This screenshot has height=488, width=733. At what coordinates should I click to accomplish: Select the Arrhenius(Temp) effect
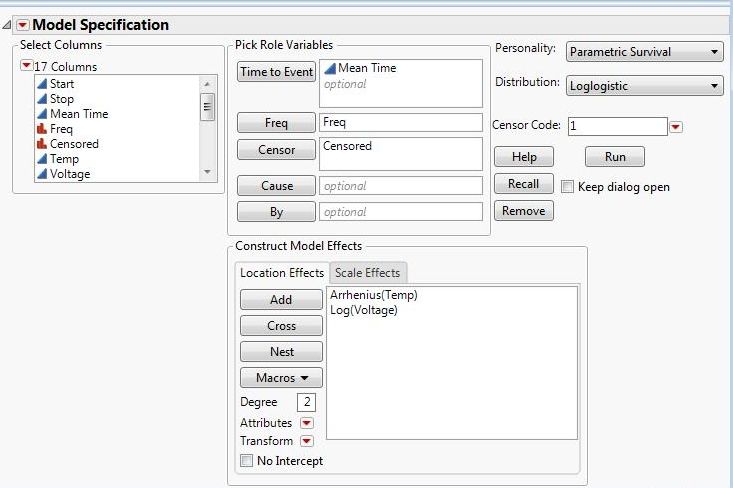coord(374,295)
